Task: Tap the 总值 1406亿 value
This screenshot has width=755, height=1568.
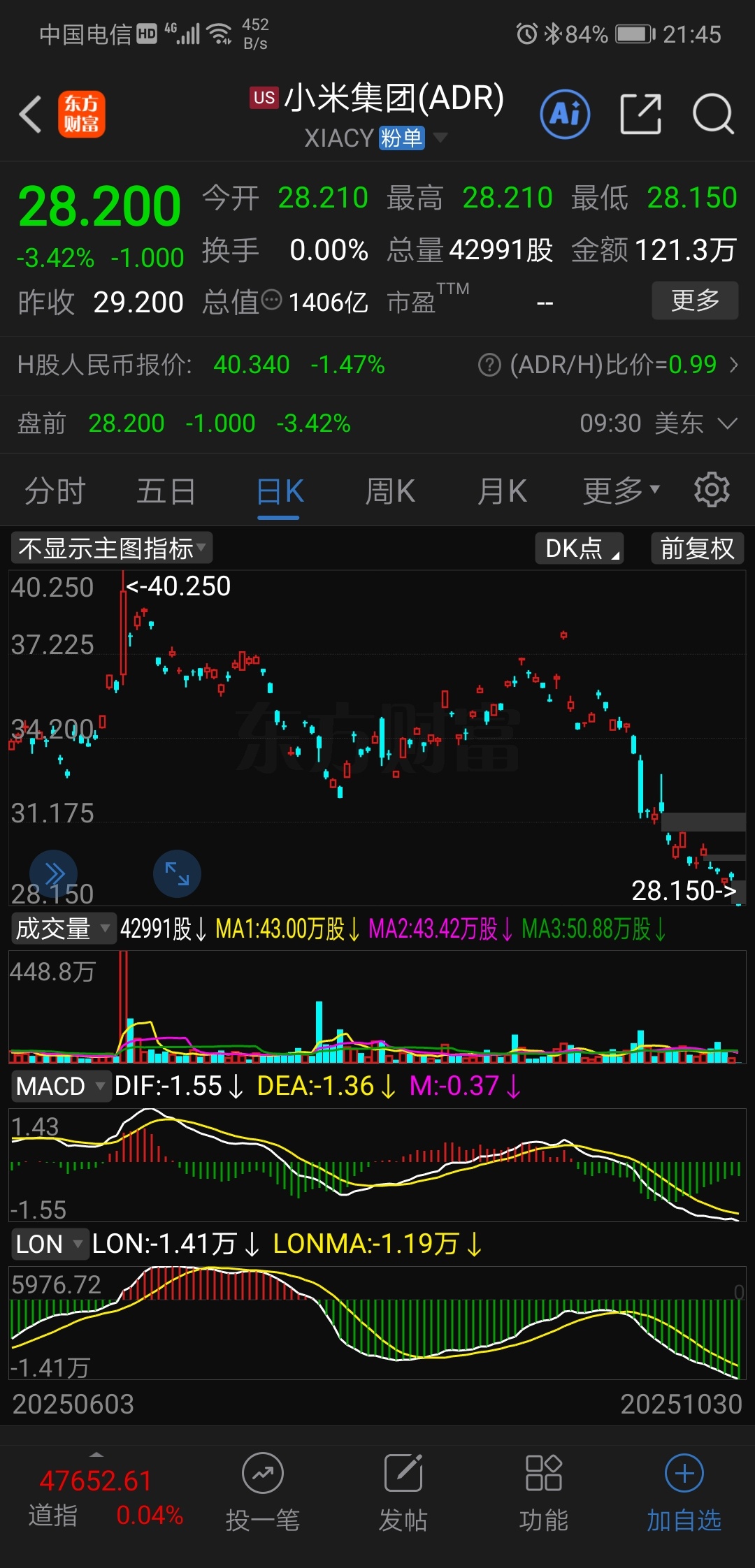Action: (x=328, y=303)
